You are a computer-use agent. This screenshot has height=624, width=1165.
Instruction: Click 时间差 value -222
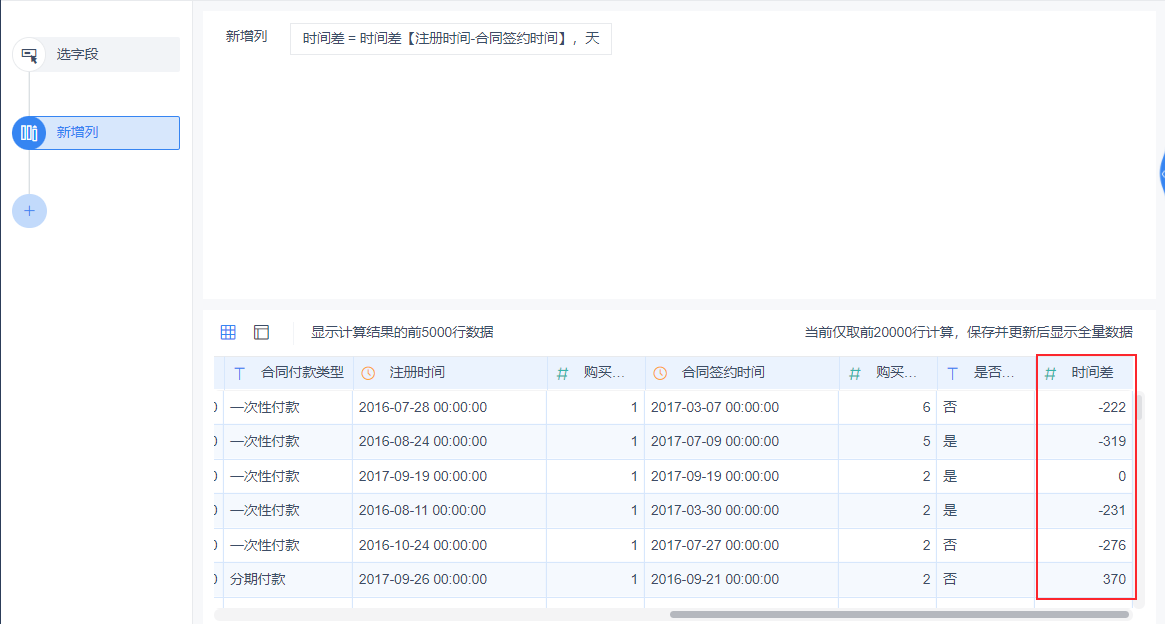click(1112, 407)
